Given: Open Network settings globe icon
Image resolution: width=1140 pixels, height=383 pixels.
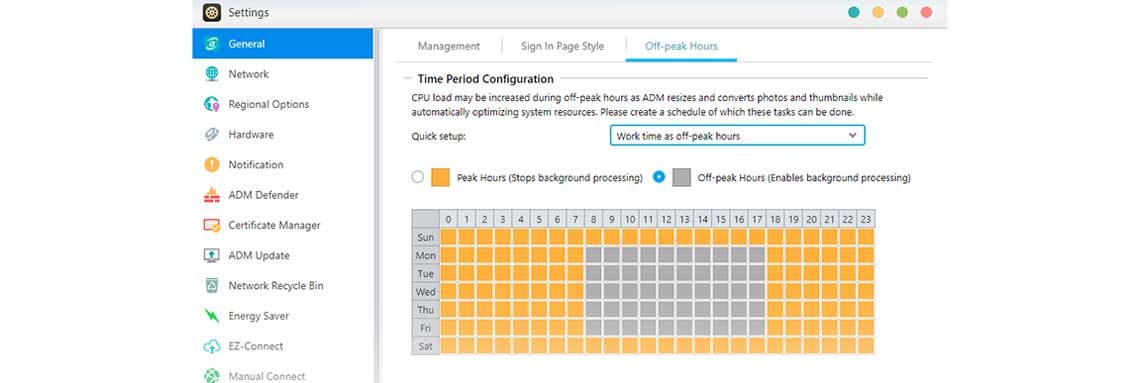Looking at the screenshot, I should pos(212,74).
